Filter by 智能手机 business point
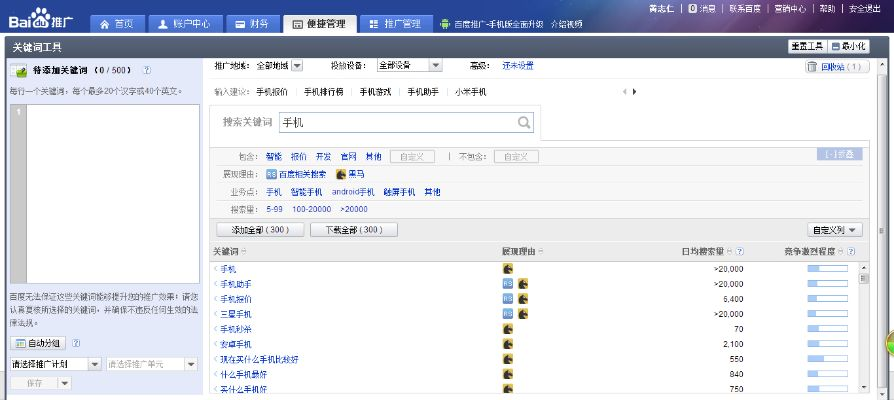 tap(306, 192)
